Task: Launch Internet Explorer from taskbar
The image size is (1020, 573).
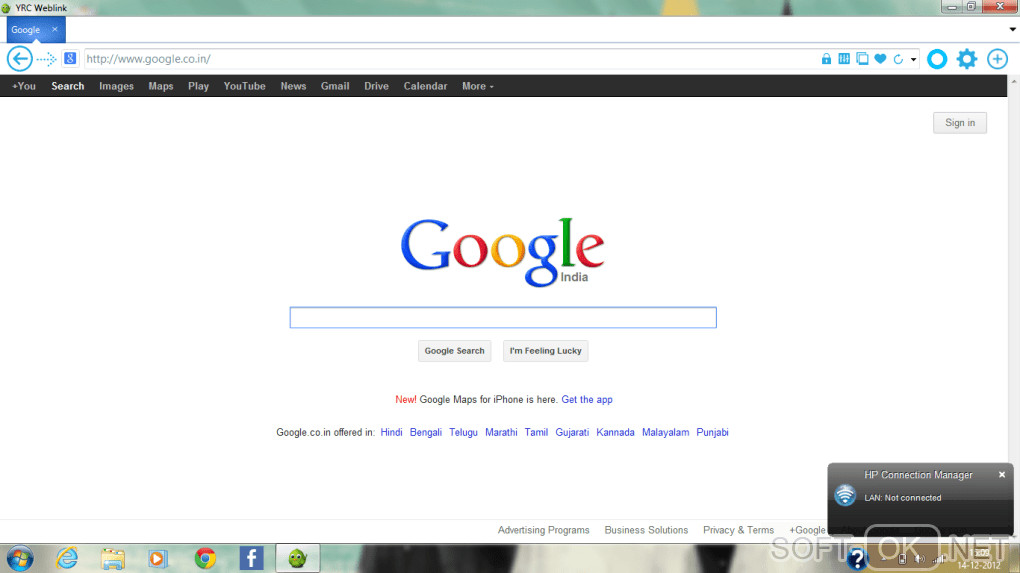Action: [x=67, y=558]
